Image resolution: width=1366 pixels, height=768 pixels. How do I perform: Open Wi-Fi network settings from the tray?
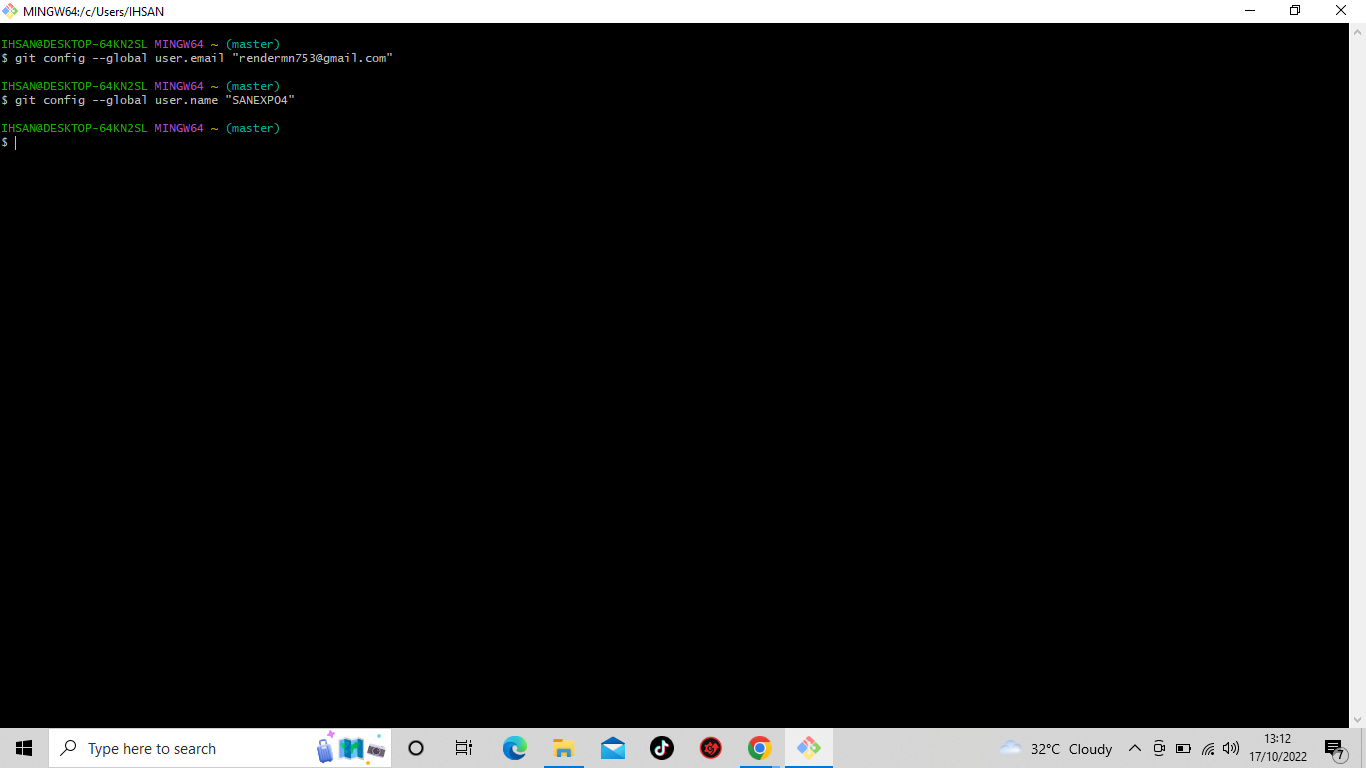(1207, 748)
